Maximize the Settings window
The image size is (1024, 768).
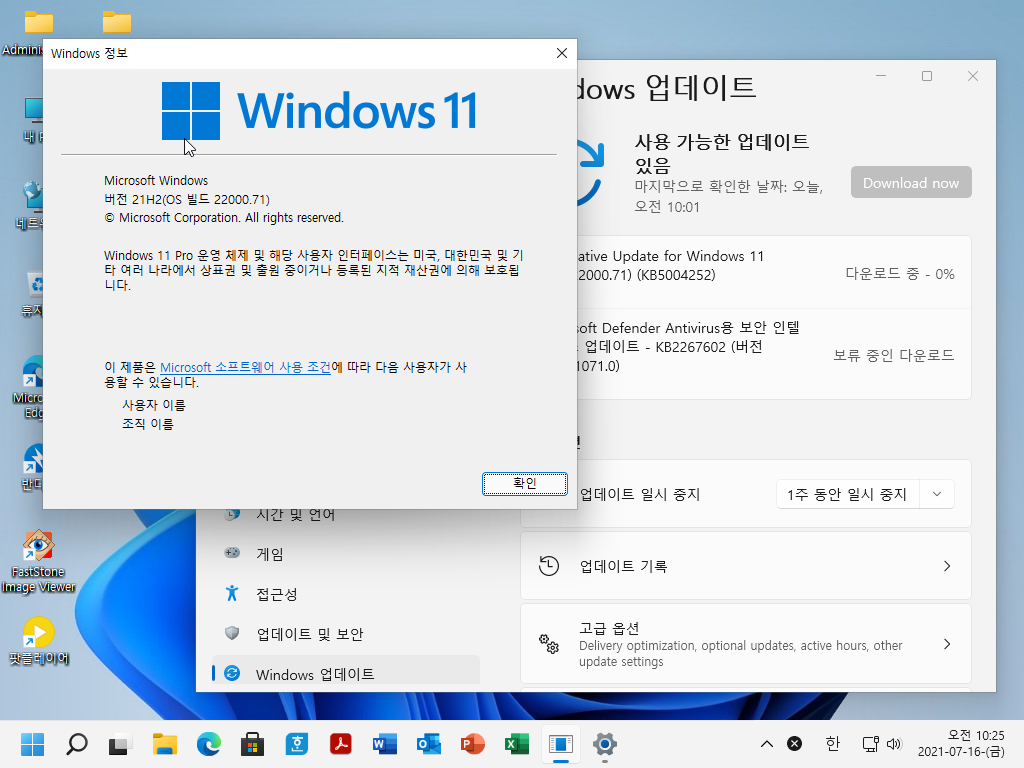(x=927, y=76)
